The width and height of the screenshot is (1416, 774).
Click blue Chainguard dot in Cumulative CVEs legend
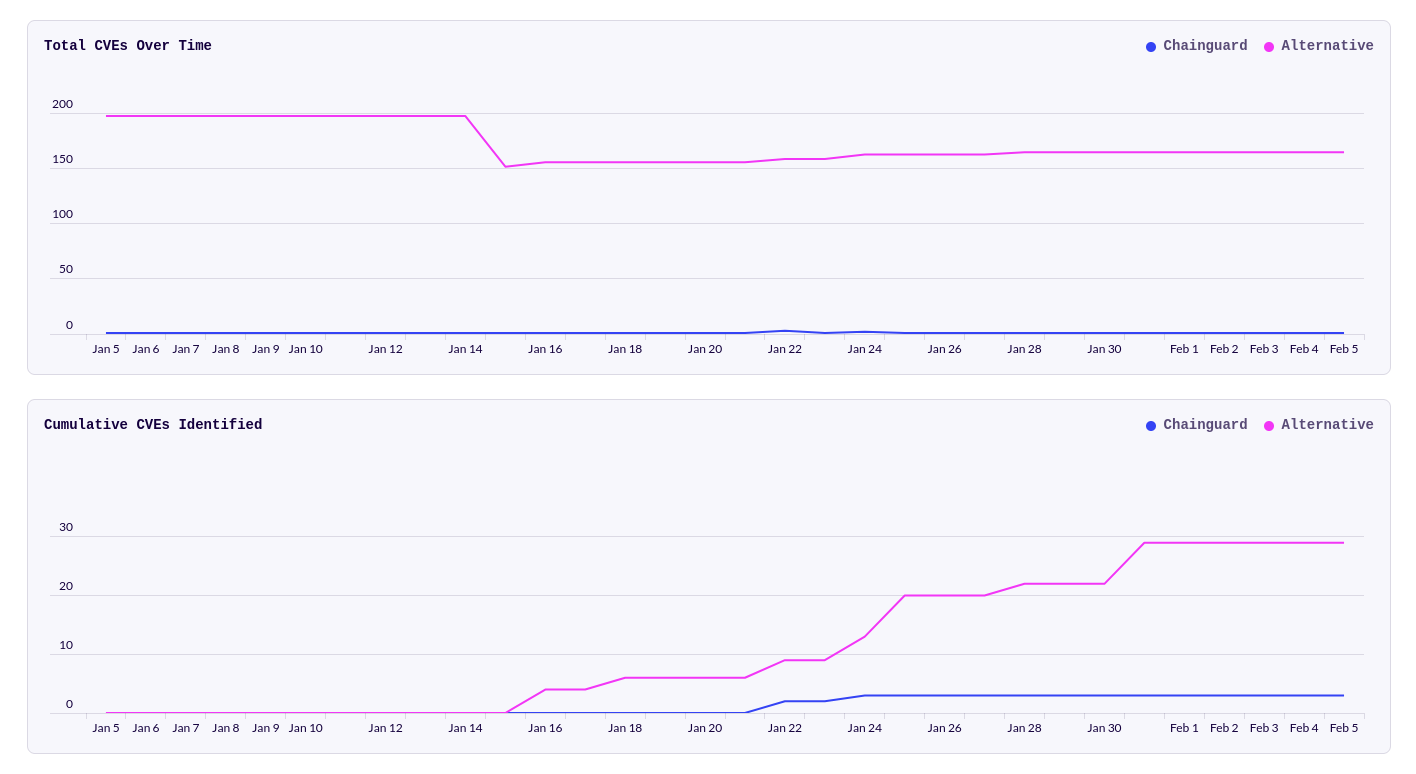(x=1151, y=426)
